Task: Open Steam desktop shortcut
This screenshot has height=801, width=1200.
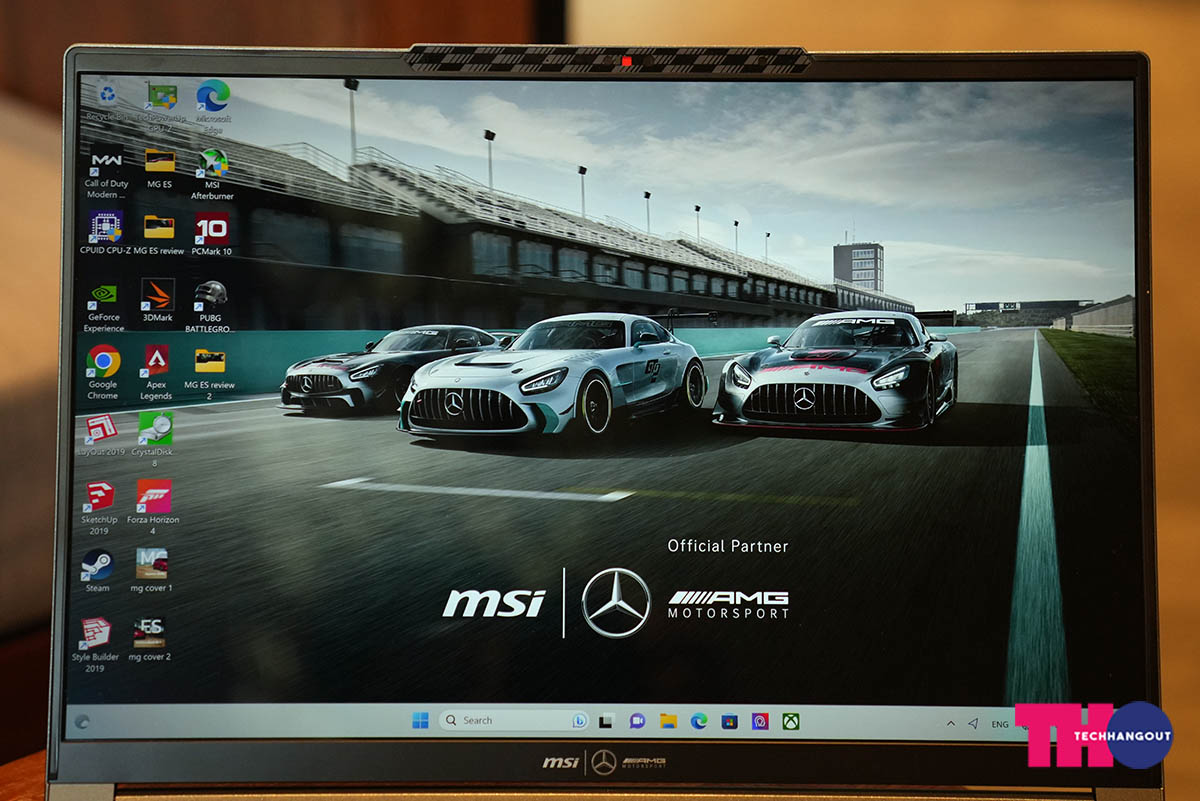Action: point(97,571)
